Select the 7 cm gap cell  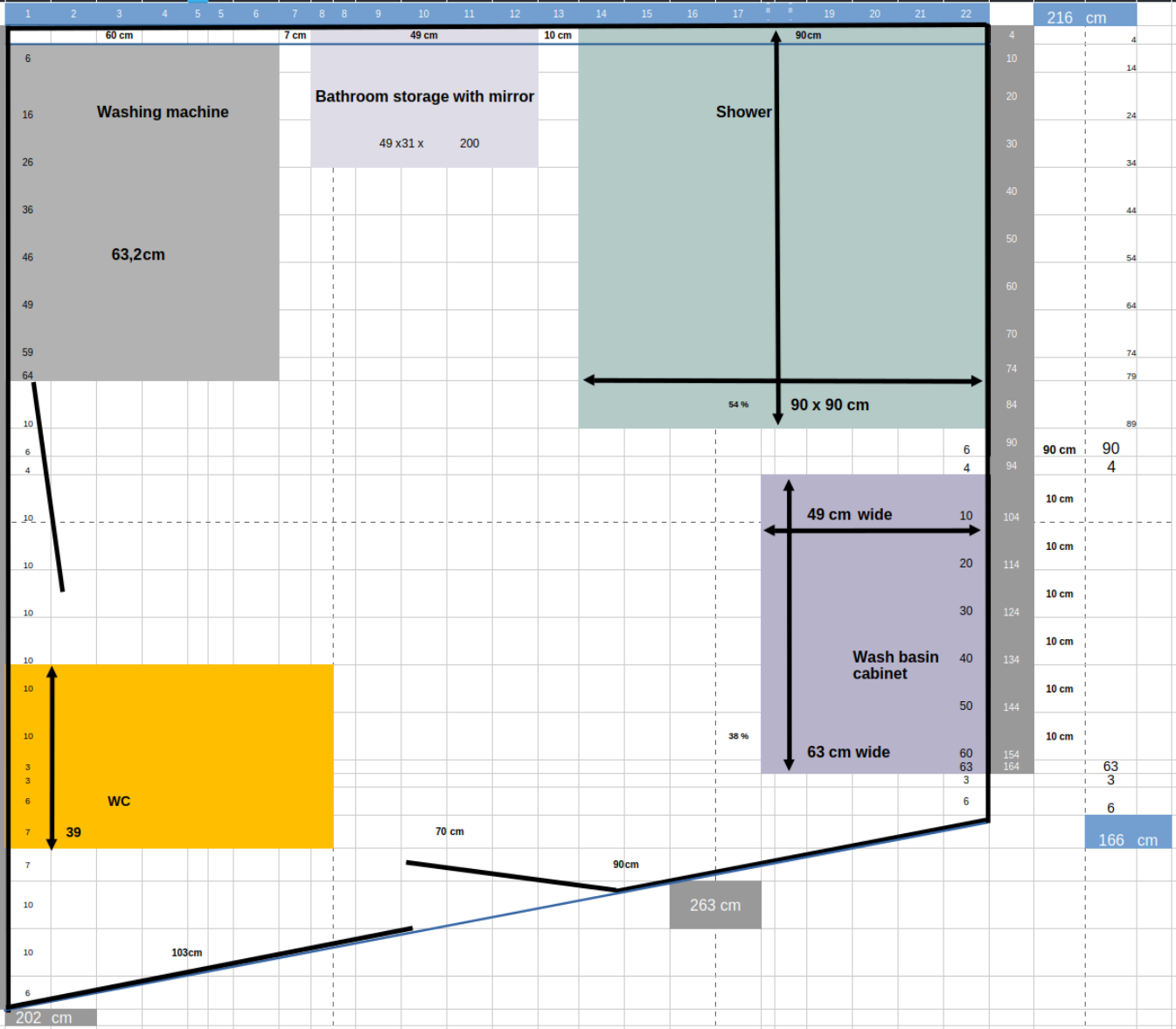point(296,36)
